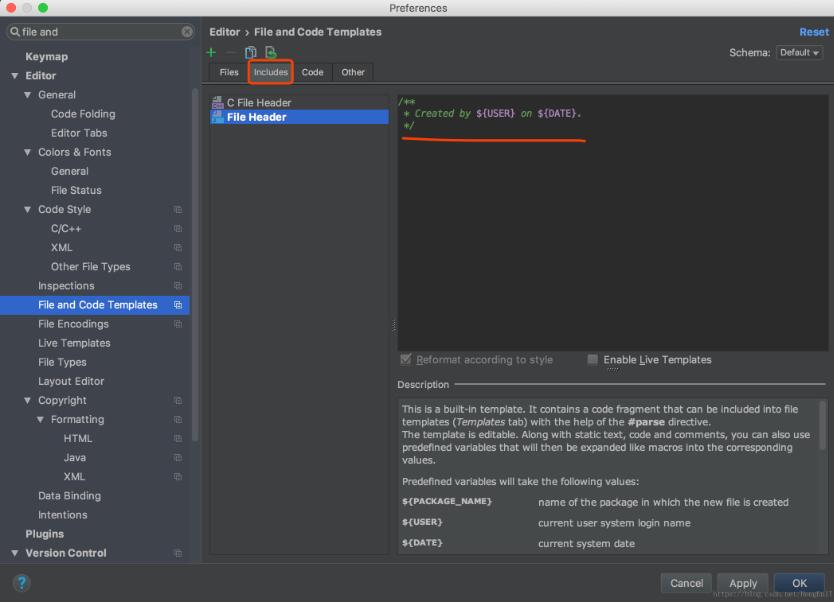The image size is (834, 602).
Task: Clear the search field with the x icon
Action: coord(186,31)
